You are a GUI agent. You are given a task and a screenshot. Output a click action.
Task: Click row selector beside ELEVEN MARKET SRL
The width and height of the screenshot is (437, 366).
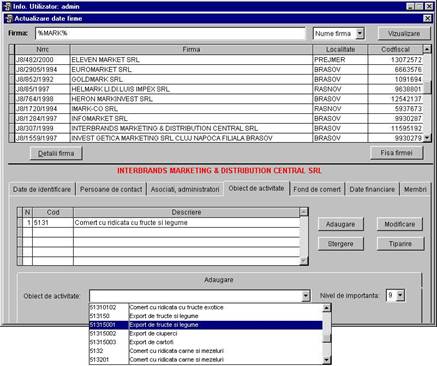click(12, 60)
